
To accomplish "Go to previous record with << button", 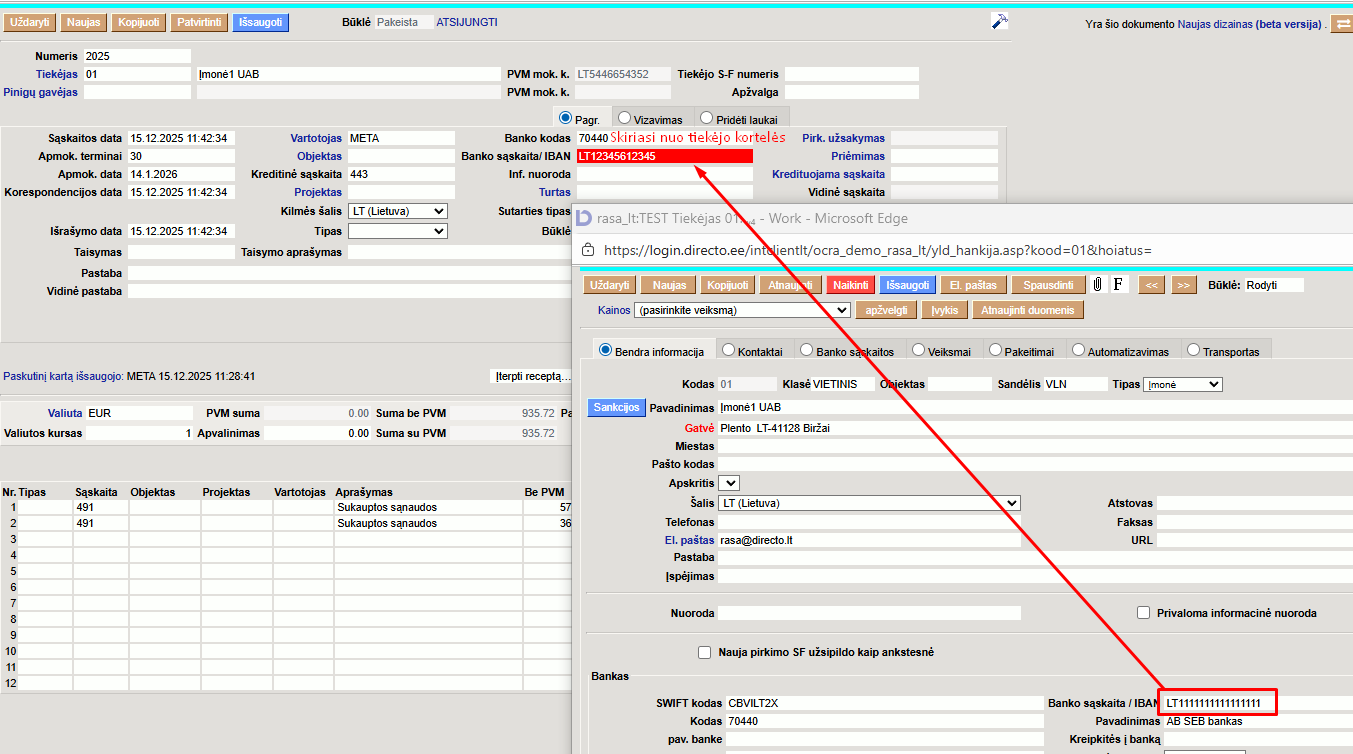I will point(1151,285).
